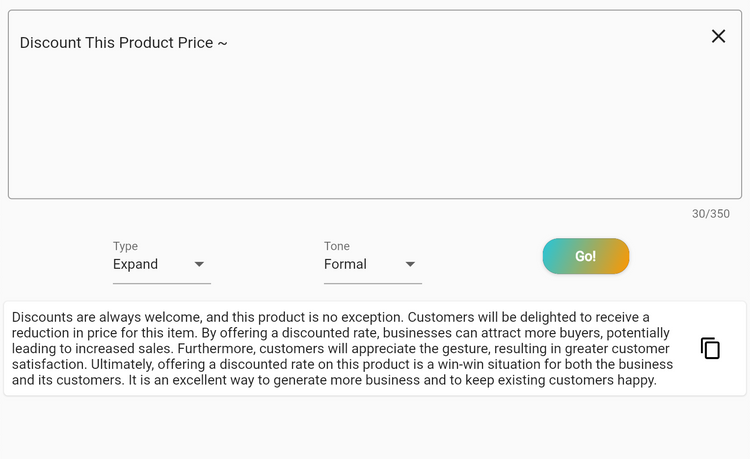Clear the input text with the X icon
The height and width of the screenshot is (459, 750).
coord(718,36)
